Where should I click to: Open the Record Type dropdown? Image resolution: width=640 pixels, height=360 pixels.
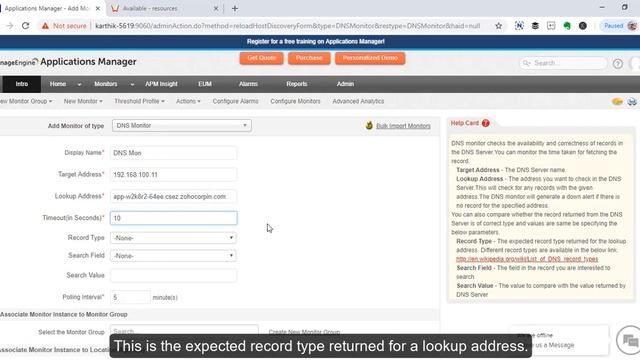pyautogui.click(x=173, y=238)
